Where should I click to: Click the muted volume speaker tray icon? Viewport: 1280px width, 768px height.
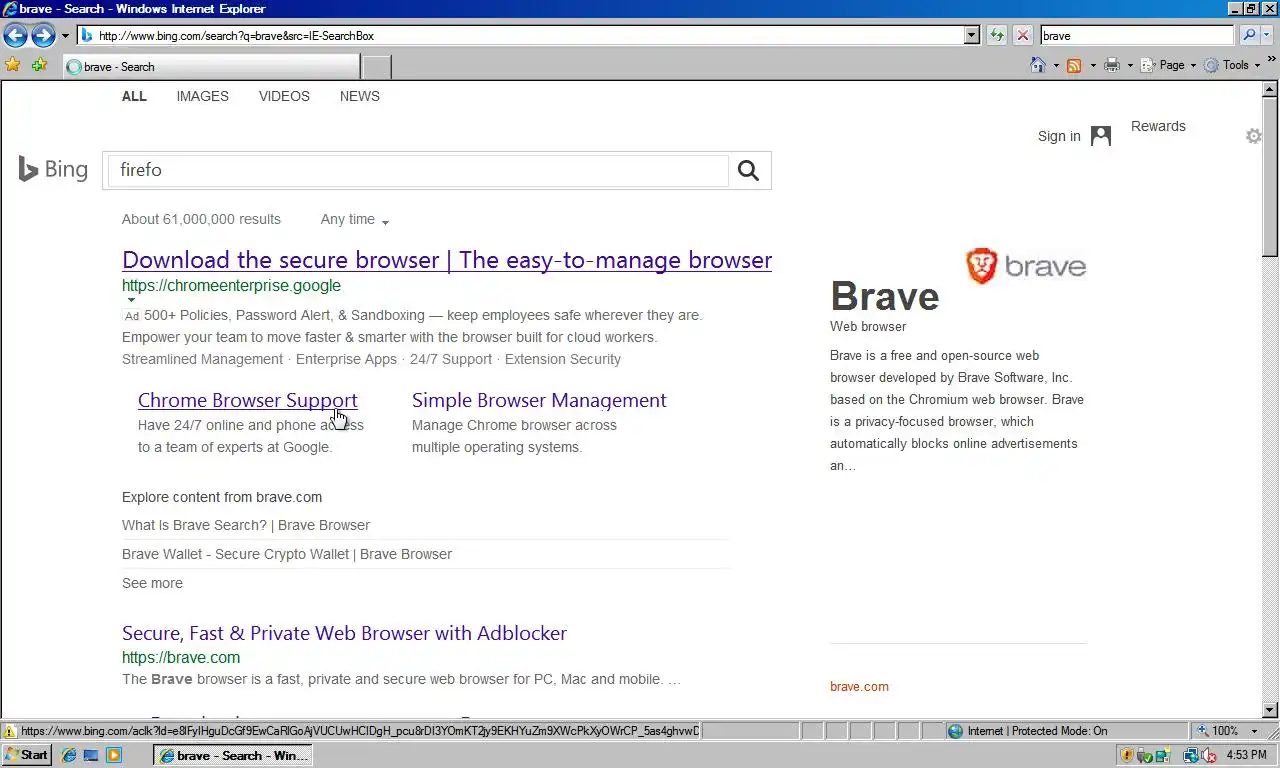tap(1208, 756)
